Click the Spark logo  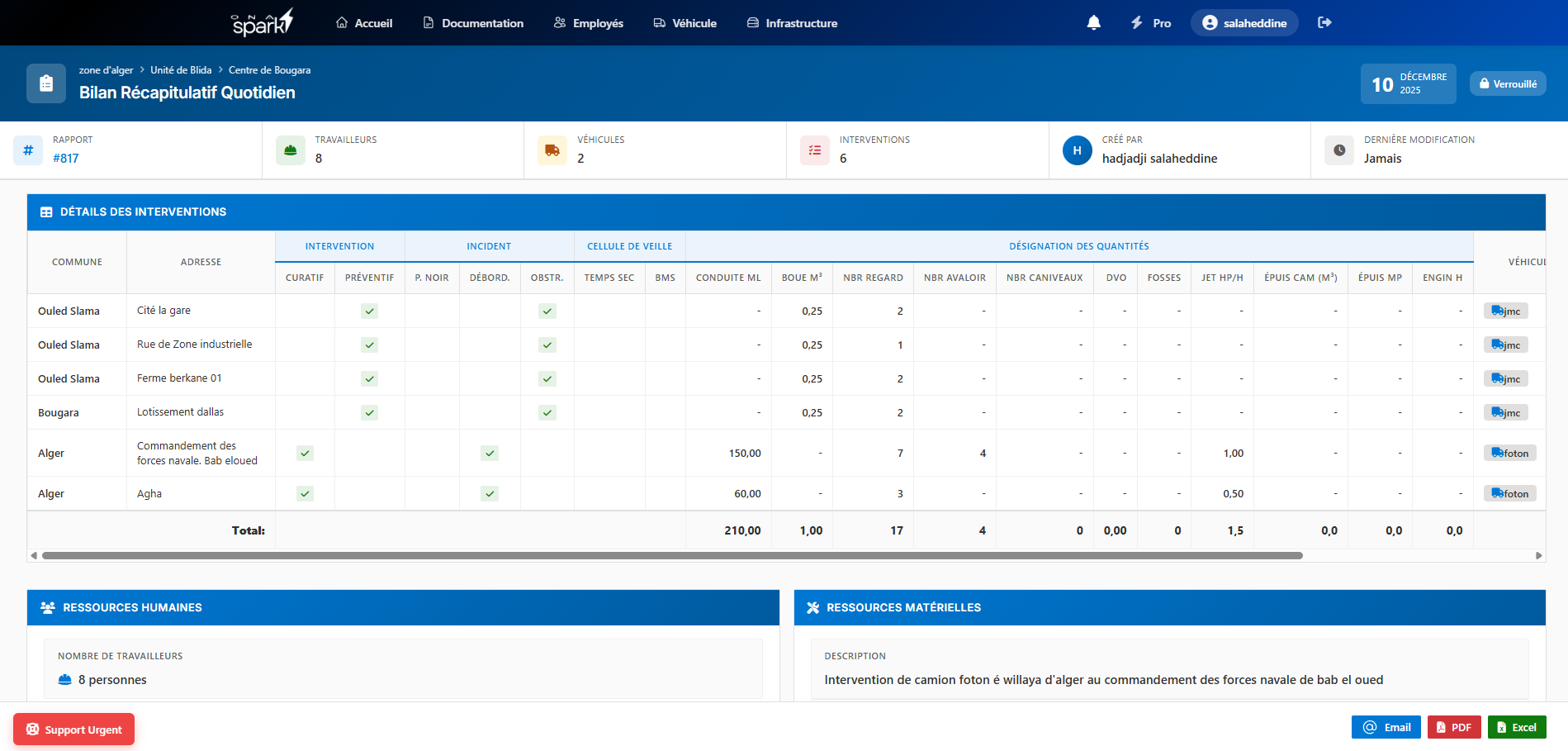pos(262,23)
